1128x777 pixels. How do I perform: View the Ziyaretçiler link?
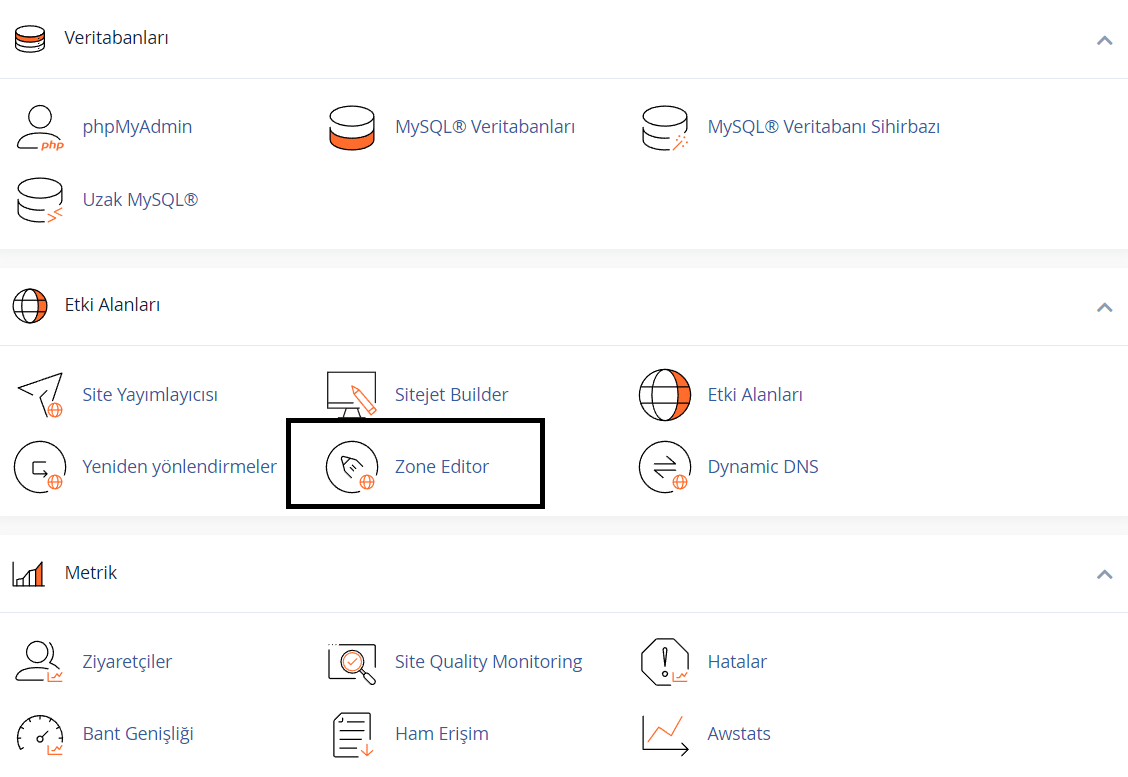[x=127, y=662]
